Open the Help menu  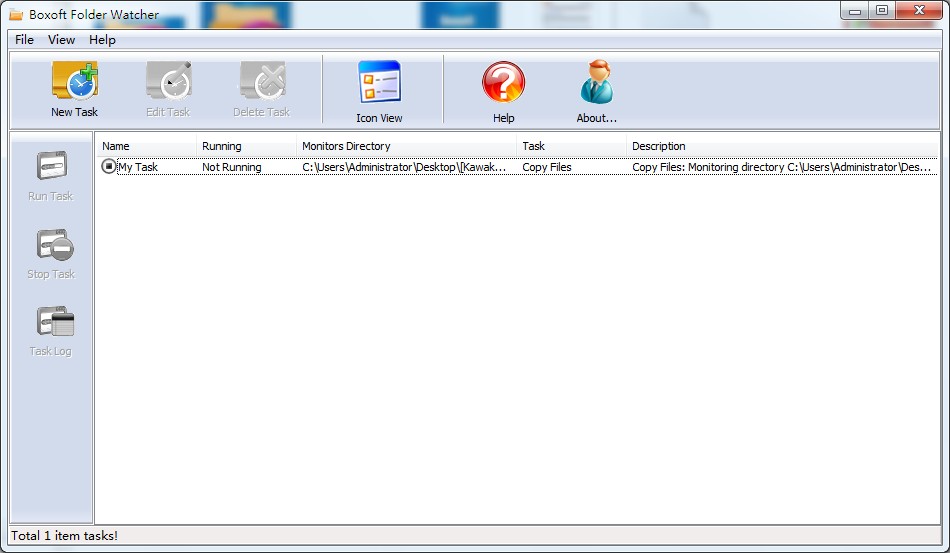click(x=102, y=40)
